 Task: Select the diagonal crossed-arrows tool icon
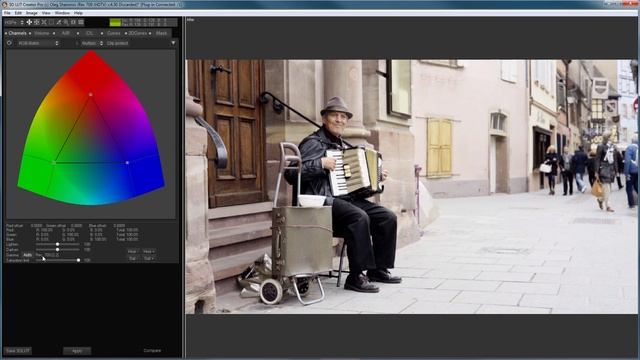tap(44, 22)
